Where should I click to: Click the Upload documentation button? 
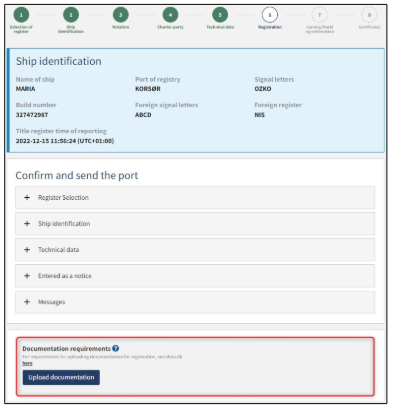[61, 377]
